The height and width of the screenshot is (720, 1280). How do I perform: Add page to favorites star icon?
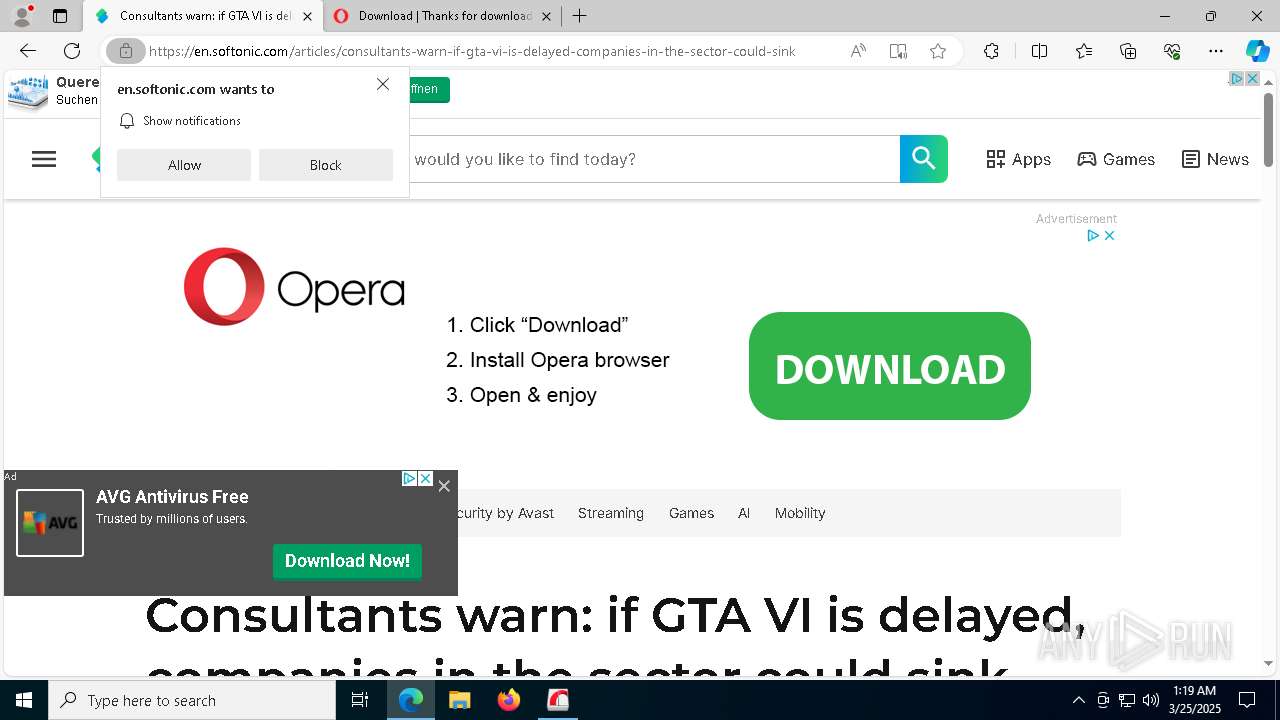pos(938,51)
